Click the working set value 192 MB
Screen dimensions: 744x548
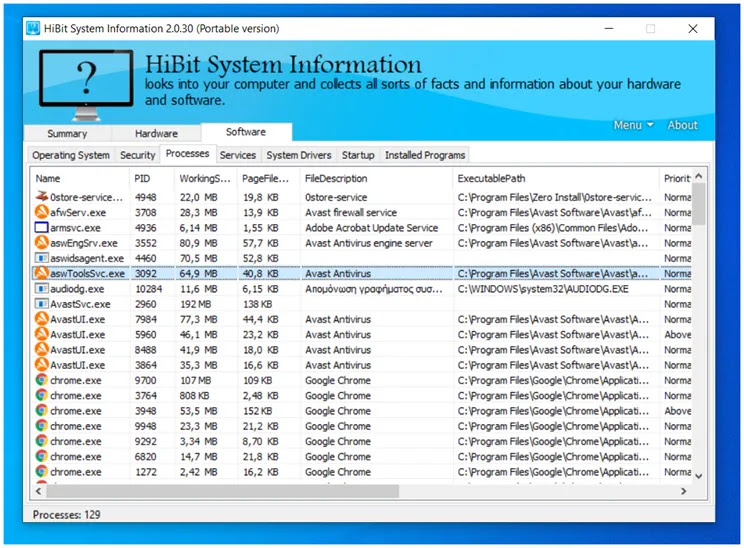[x=195, y=304]
